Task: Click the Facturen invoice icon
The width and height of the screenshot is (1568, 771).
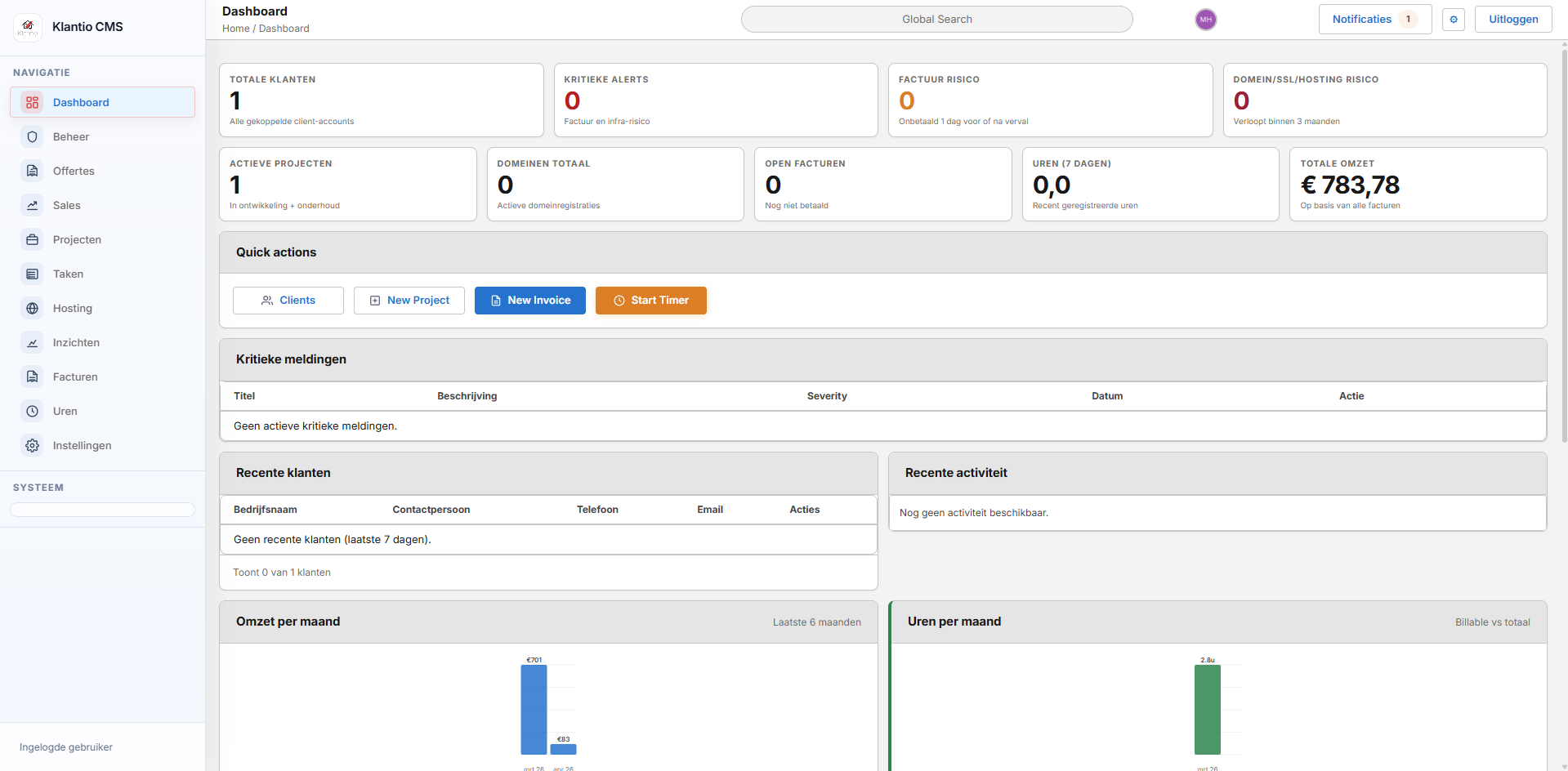Action: (33, 377)
